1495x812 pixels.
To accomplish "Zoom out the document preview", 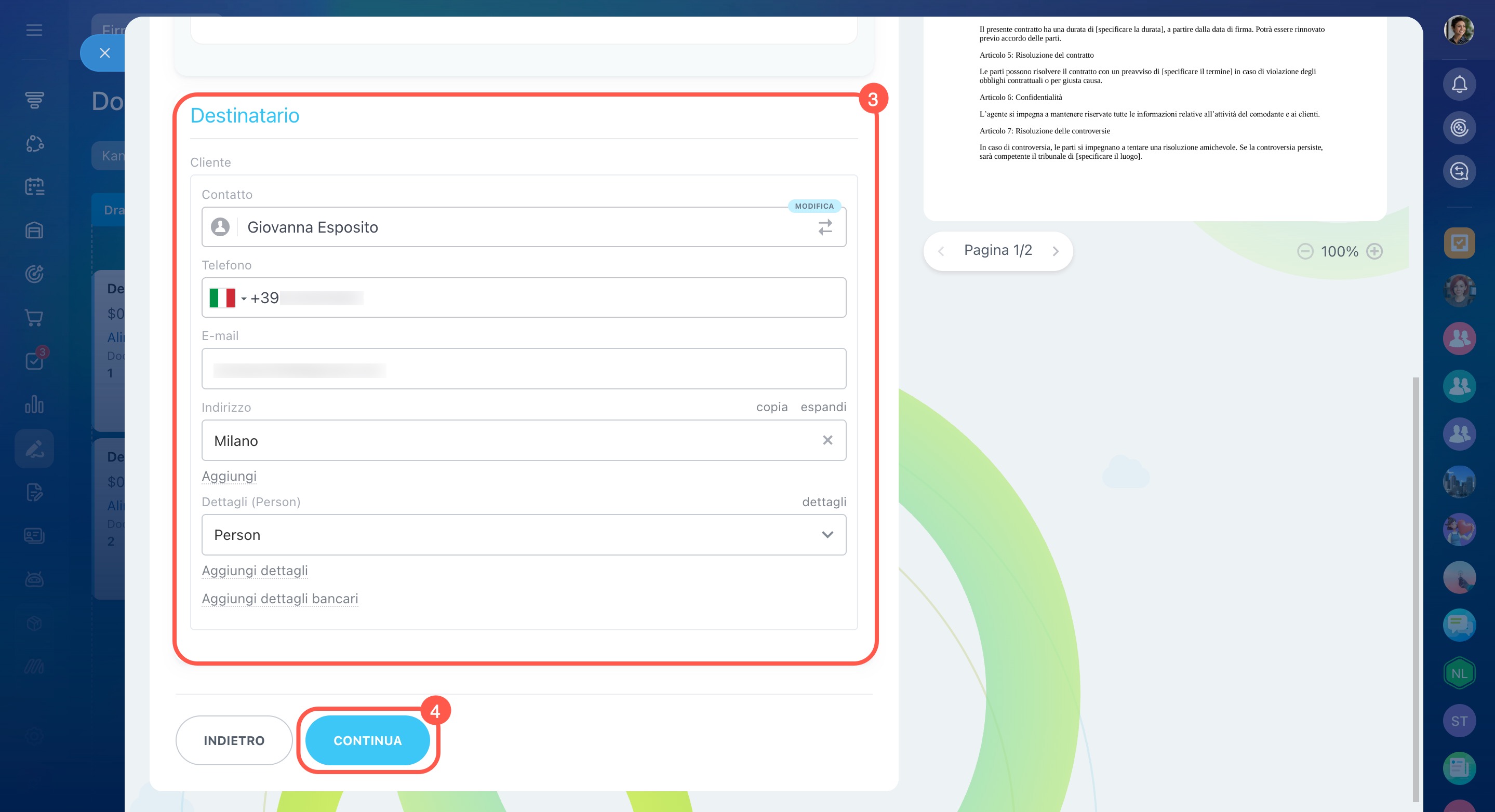I will 1305,251.
